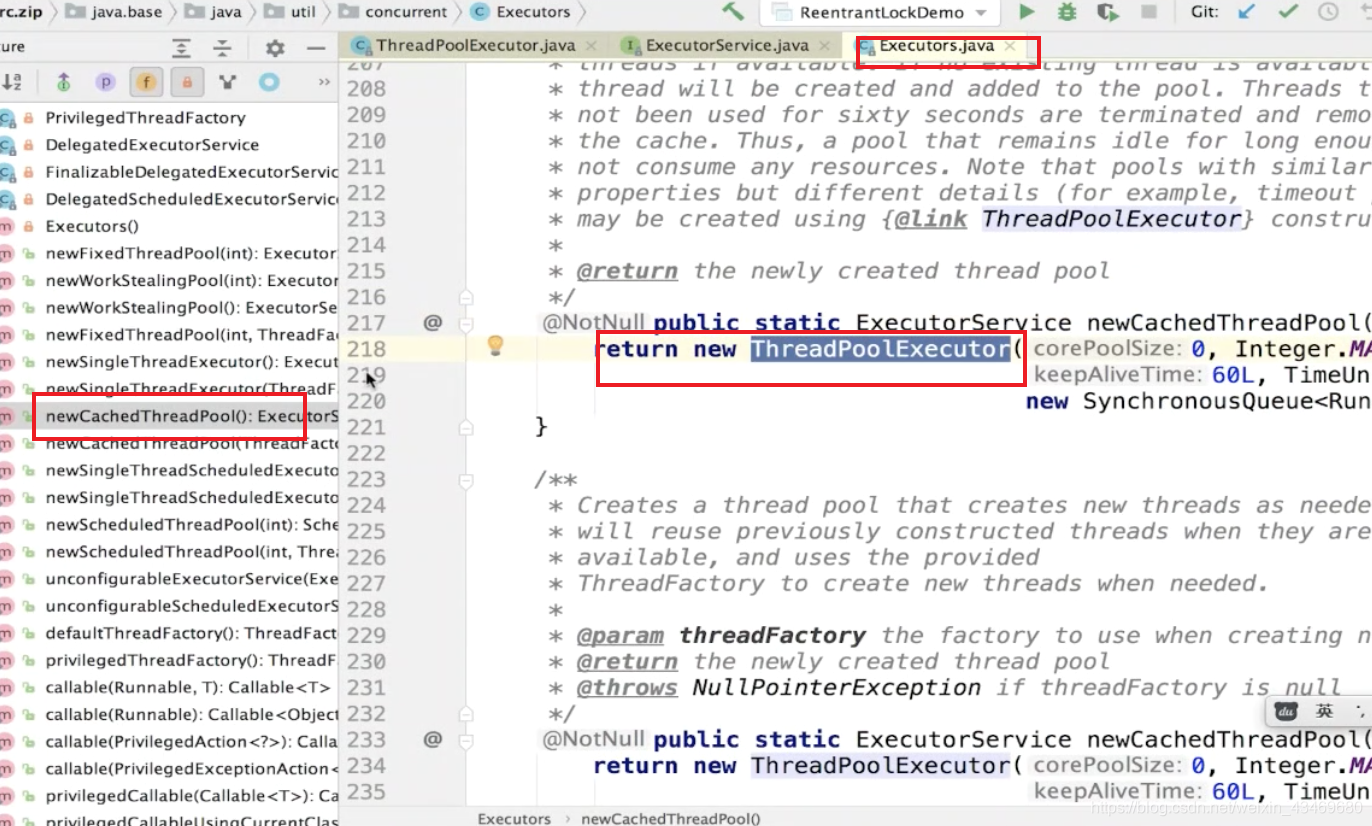Collapse the Javadoc fold at line 223

(x=466, y=480)
